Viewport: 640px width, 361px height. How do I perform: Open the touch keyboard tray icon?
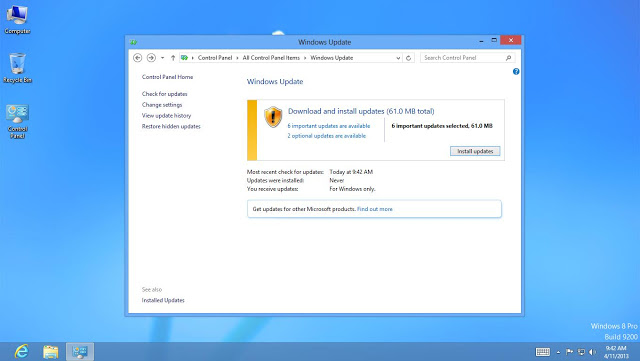click(542, 352)
